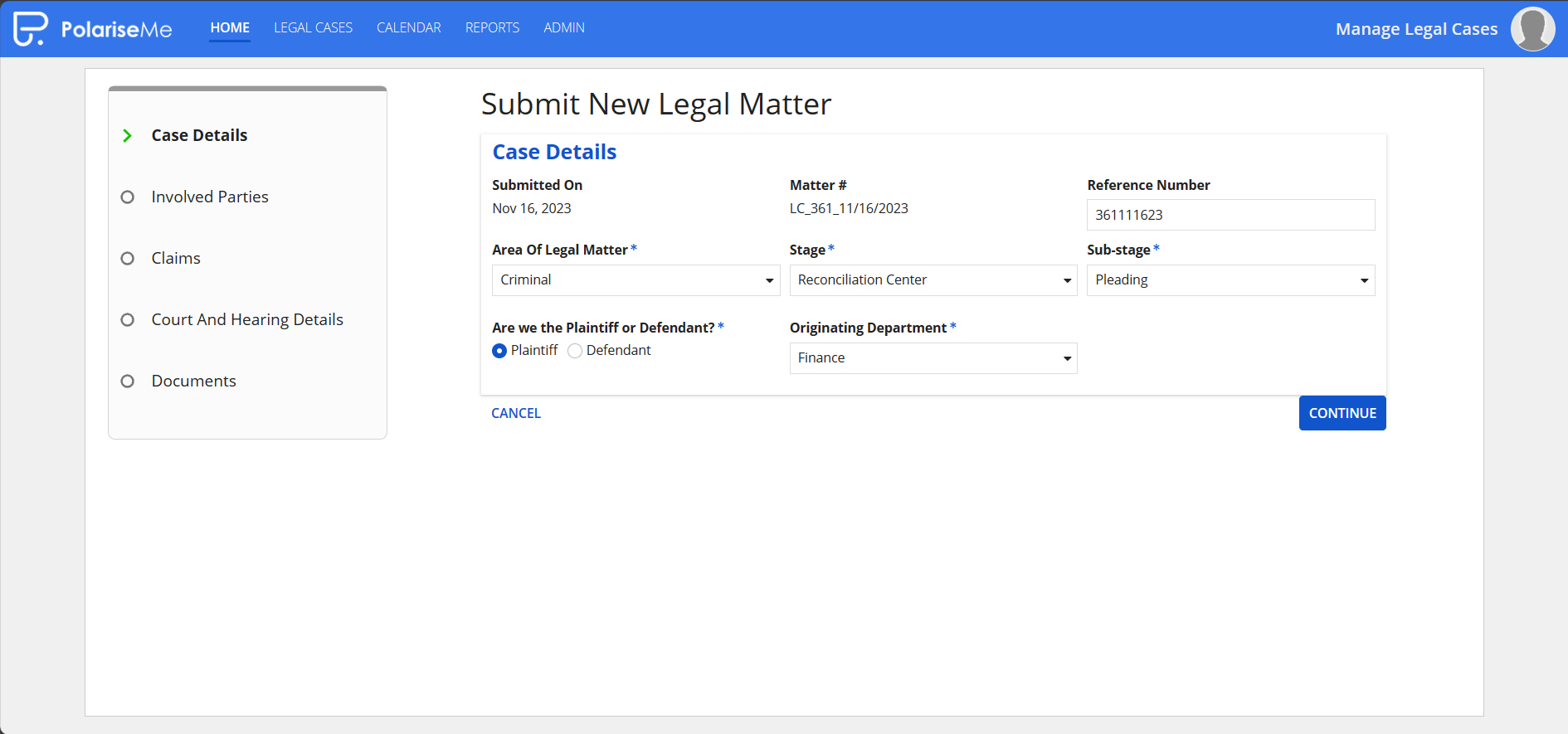Viewport: 1568px width, 734px height.
Task: Open the user profile avatar
Action: coord(1532,29)
